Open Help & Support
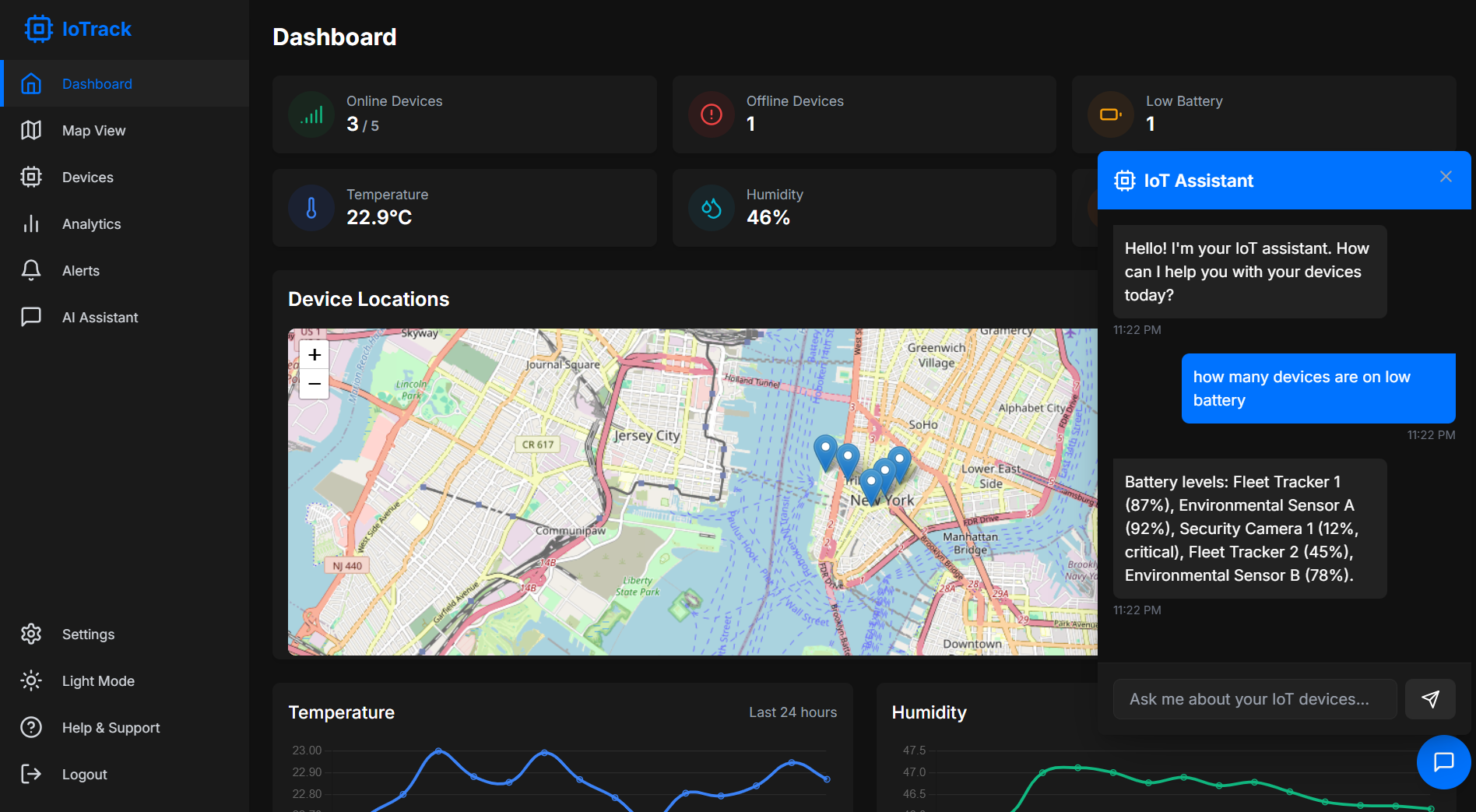 coord(111,728)
